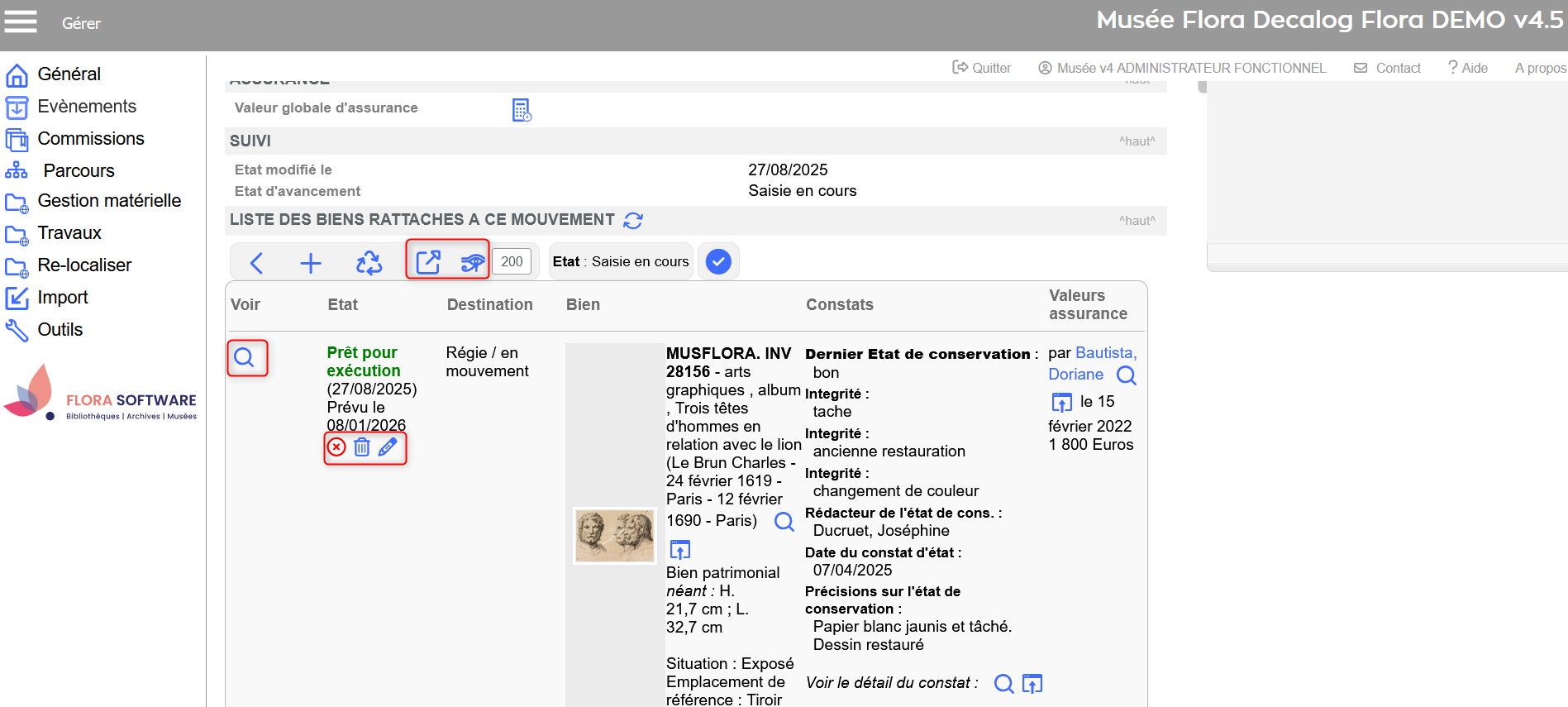1568x707 pixels.
Task: Open the Bautista, Doriane link
Action: pyautogui.click(x=1092, y=363)
